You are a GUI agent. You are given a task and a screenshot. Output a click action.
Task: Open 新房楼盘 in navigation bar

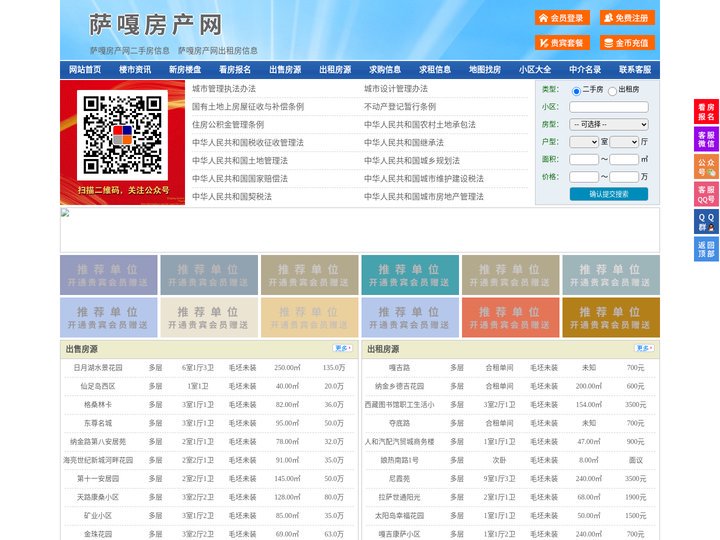tap(185, 70)
